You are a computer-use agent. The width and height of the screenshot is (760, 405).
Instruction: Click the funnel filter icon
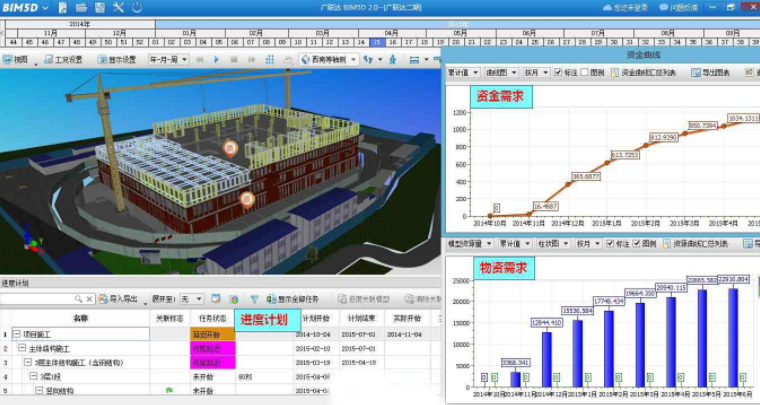coord(254,299)
